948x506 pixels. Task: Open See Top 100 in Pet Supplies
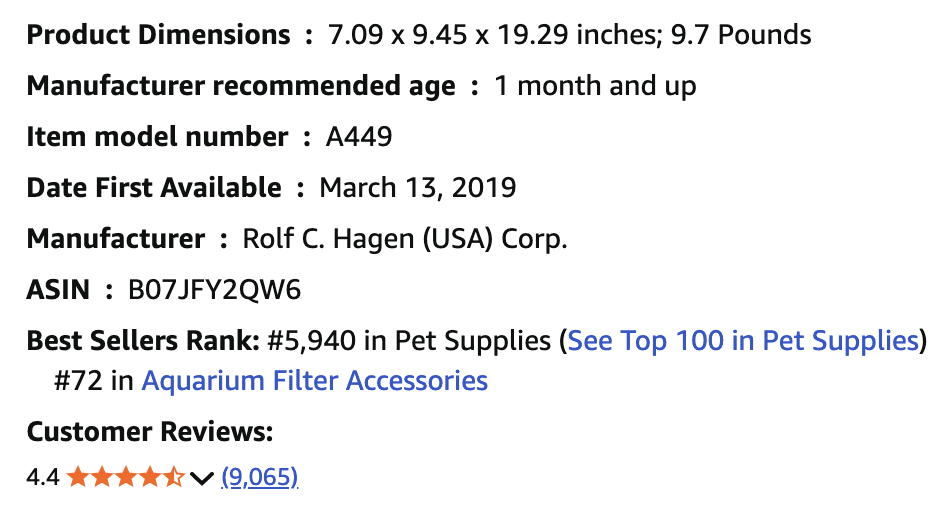point(743,341)
